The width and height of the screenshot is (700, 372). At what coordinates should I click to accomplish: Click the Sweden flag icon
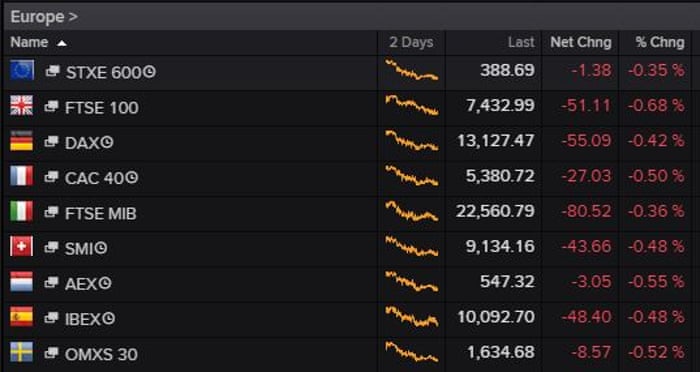pyautogui.click(x=21, y=353)
